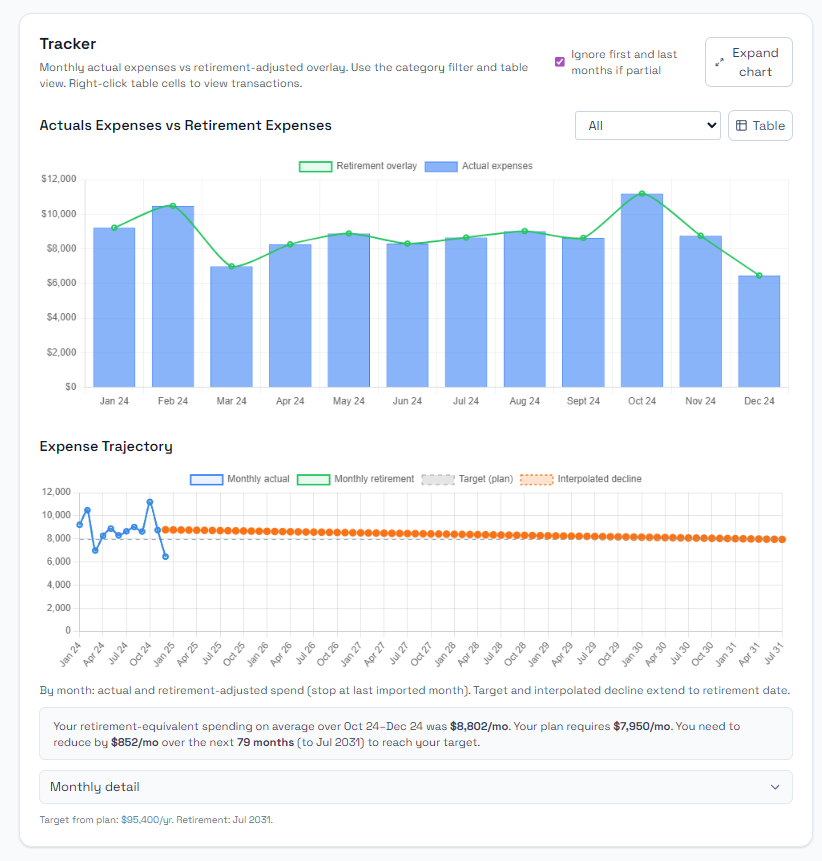Toggle Ignore first and last months checkbox
Screen dimensions: 822x861
click(x=560, y=62)
